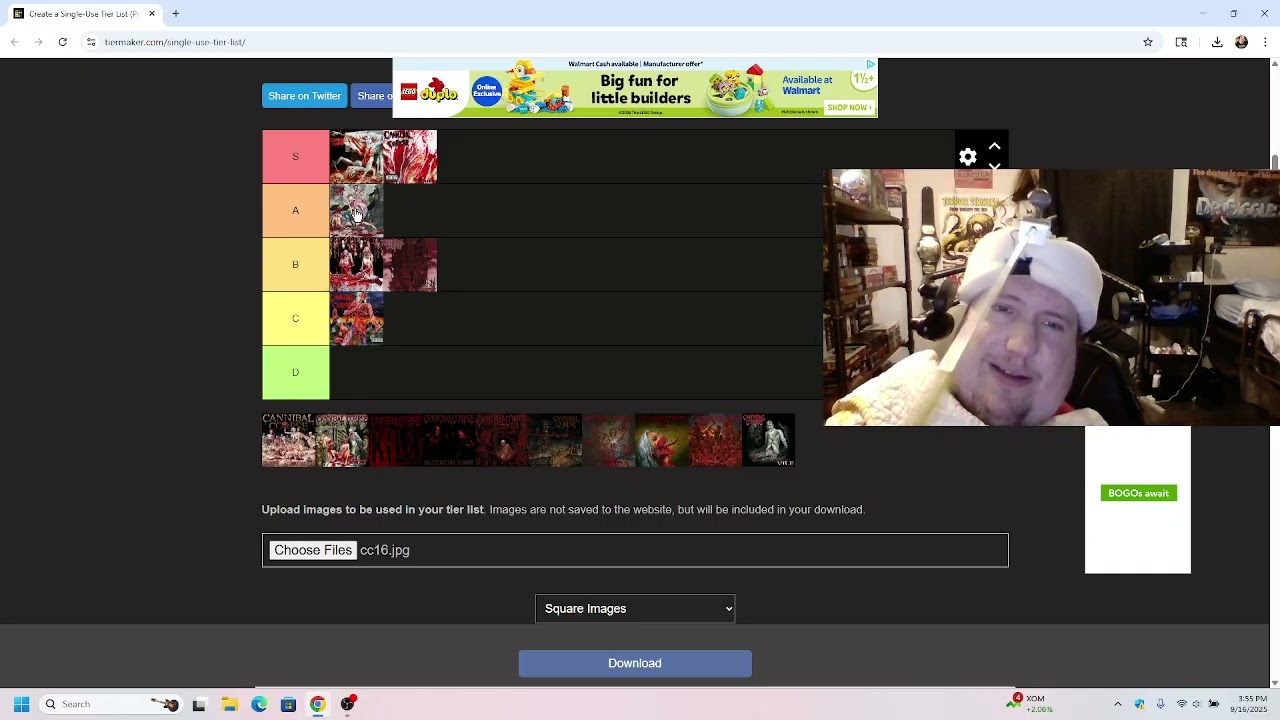The width and height of the screenshot is (1280, 720).
Task: Open the Chrome three-dot menu
Action: coord(1266,42)
